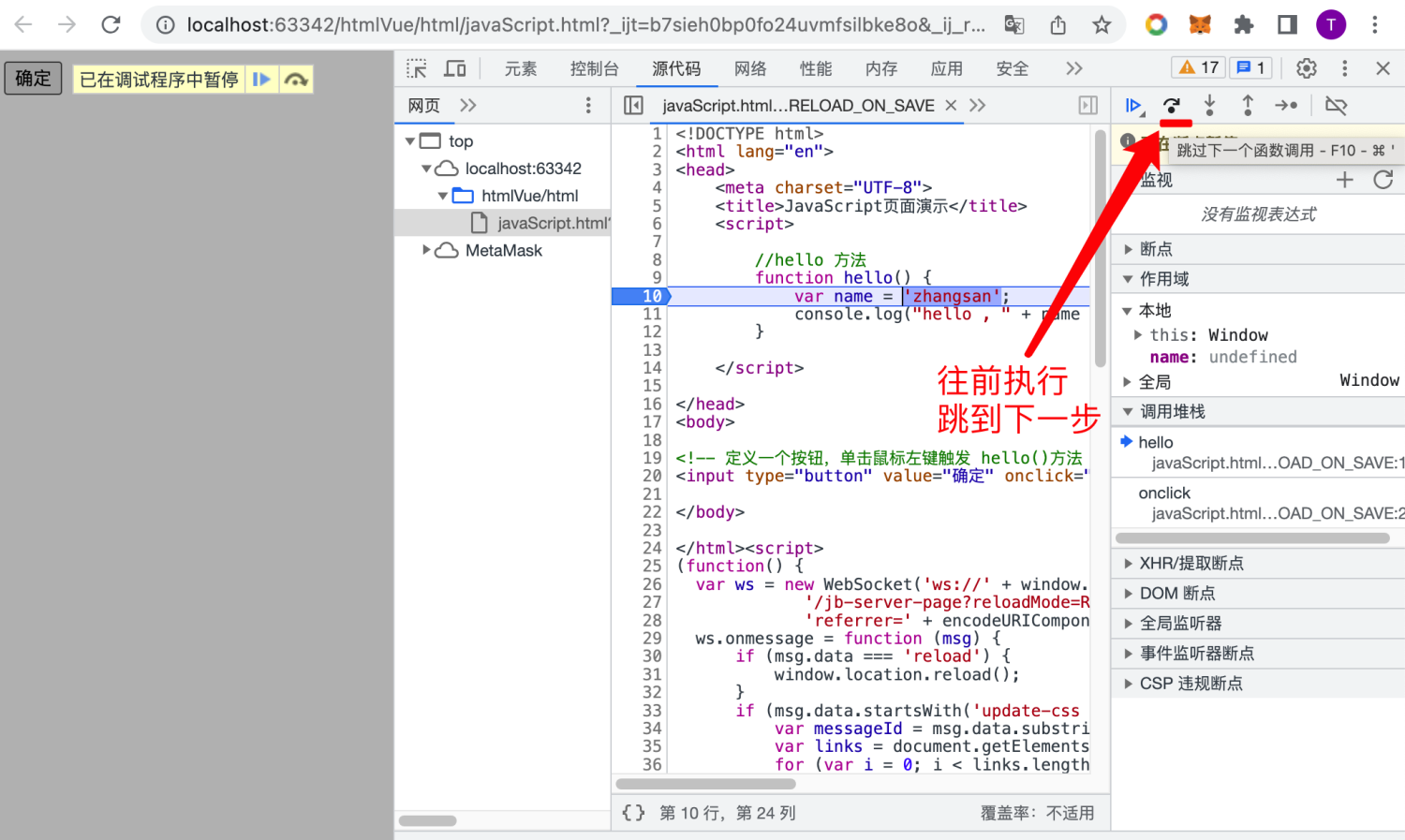Image resolution: width=1405 pixels, height=840 pixels.
Task: Resume script execution in debugger toolbar
Action: click(x=1133, y=106)
